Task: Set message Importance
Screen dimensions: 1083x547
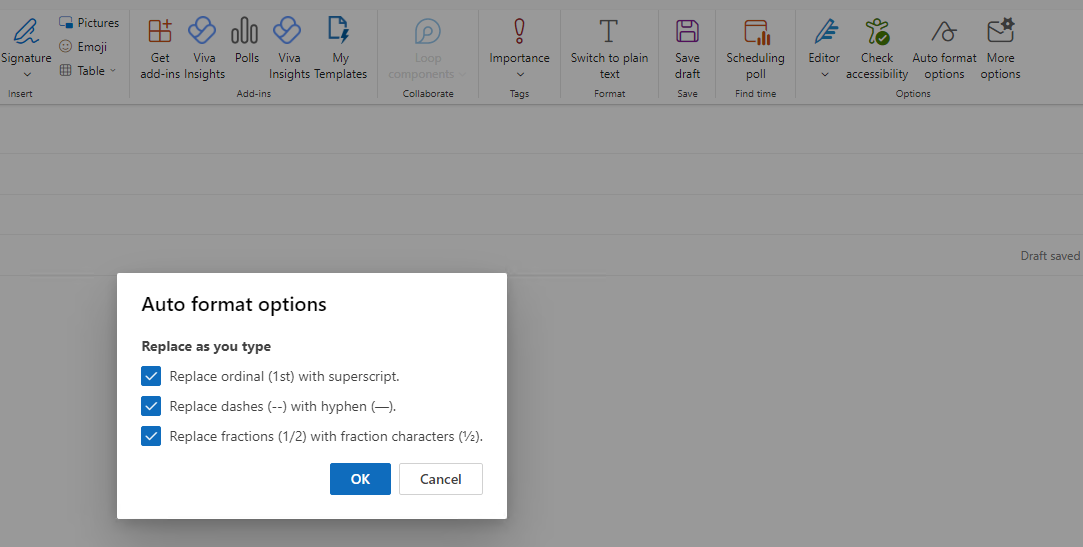Action: click(519, 41)
